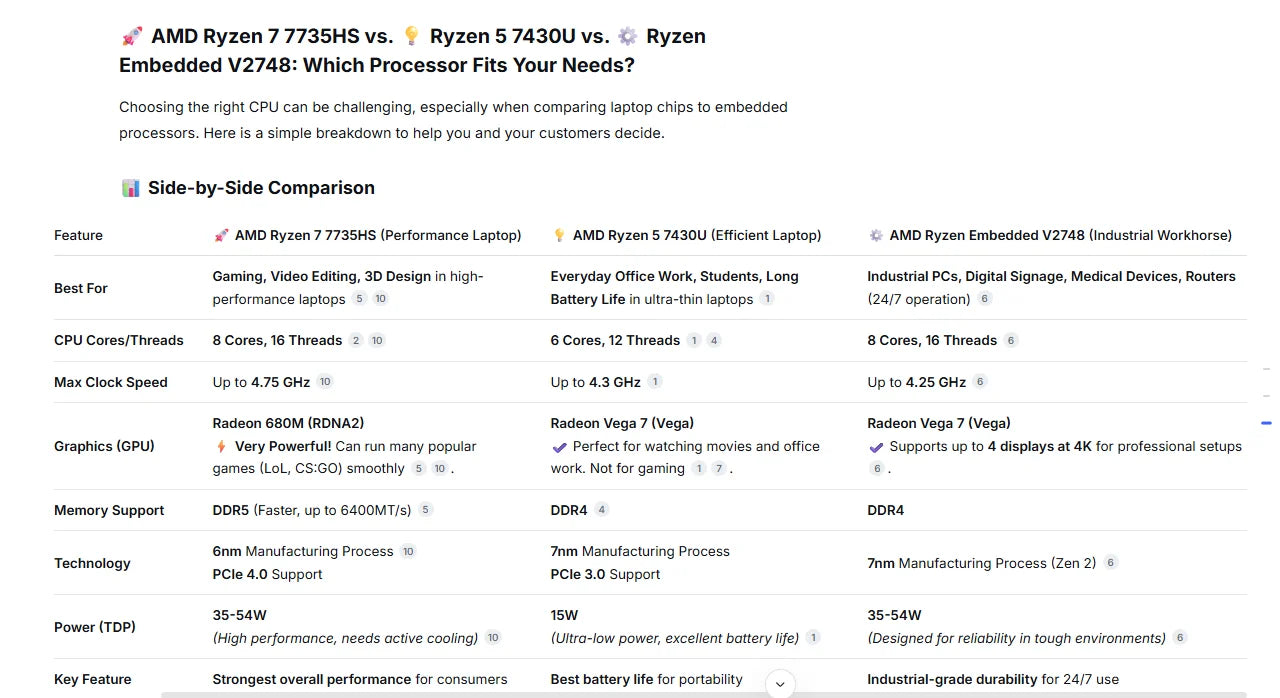Open citation 2 in CPU Cores/Threads row
Image resolution: width=1280 pixels, height=698 pixels.
click(x=356, y=340)
